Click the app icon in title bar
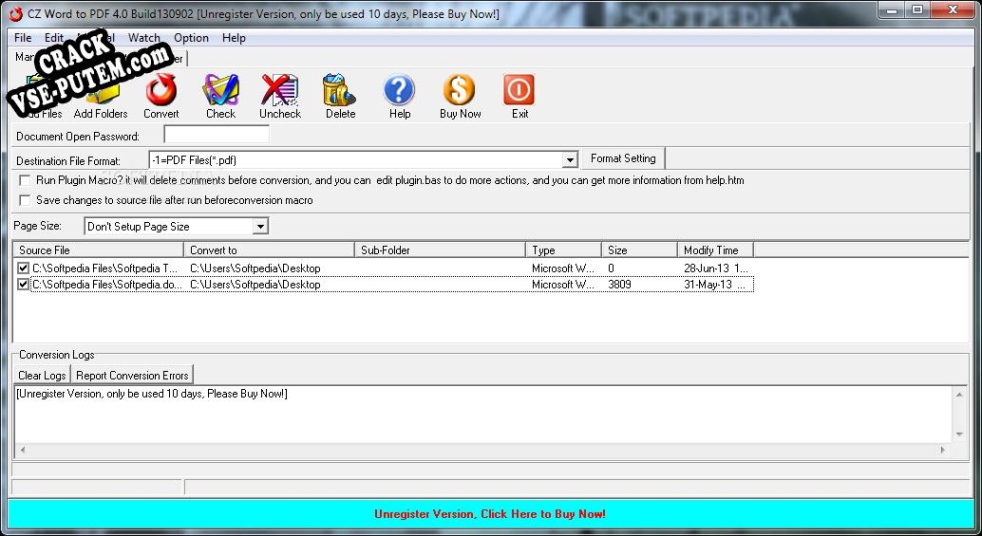This screenshot has width=982, height=536. pyautogui.click(x=16, y=13)
